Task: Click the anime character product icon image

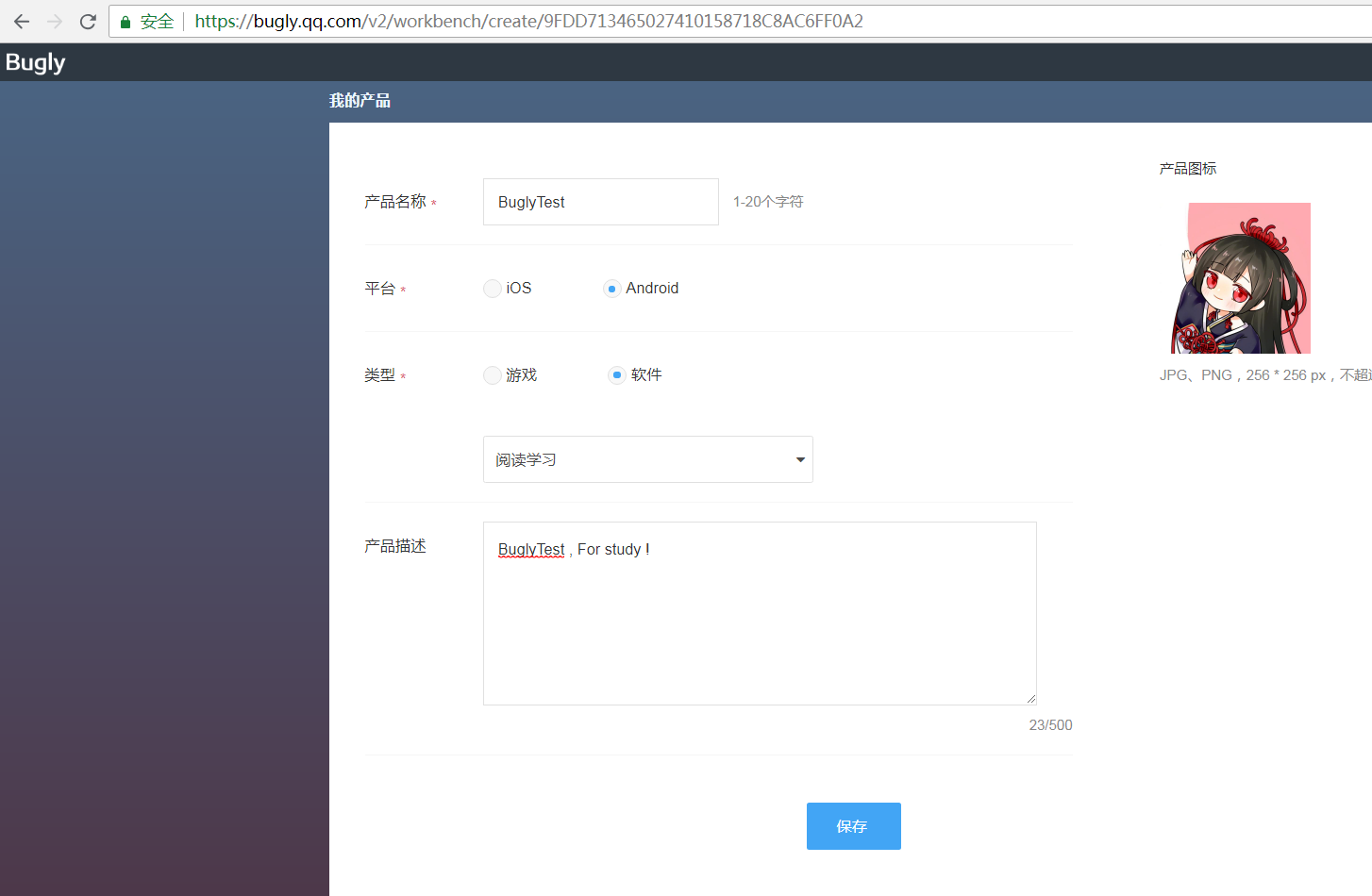Action: coord(1249,277)
